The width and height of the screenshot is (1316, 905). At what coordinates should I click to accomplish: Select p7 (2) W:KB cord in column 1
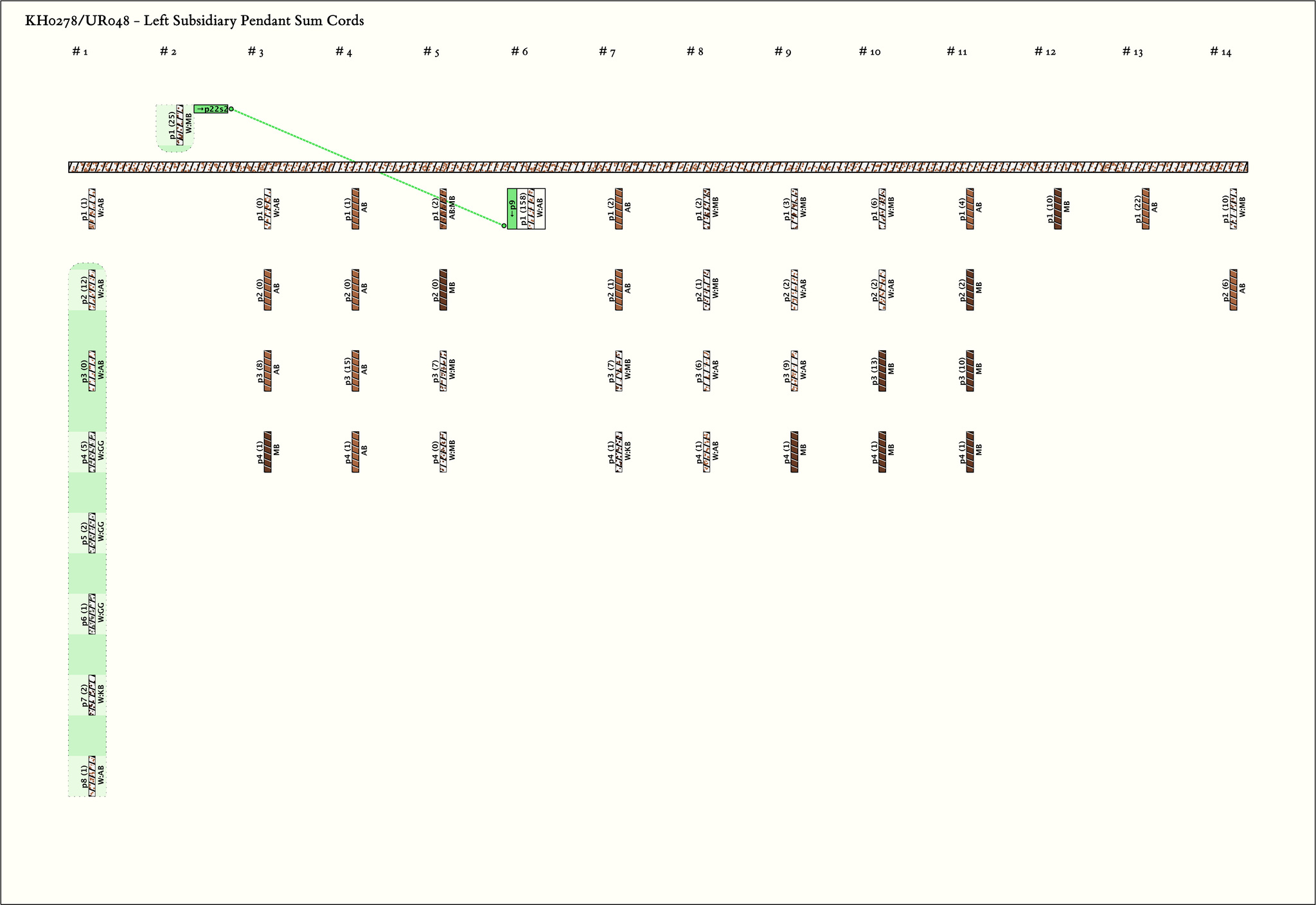(93, 695)
